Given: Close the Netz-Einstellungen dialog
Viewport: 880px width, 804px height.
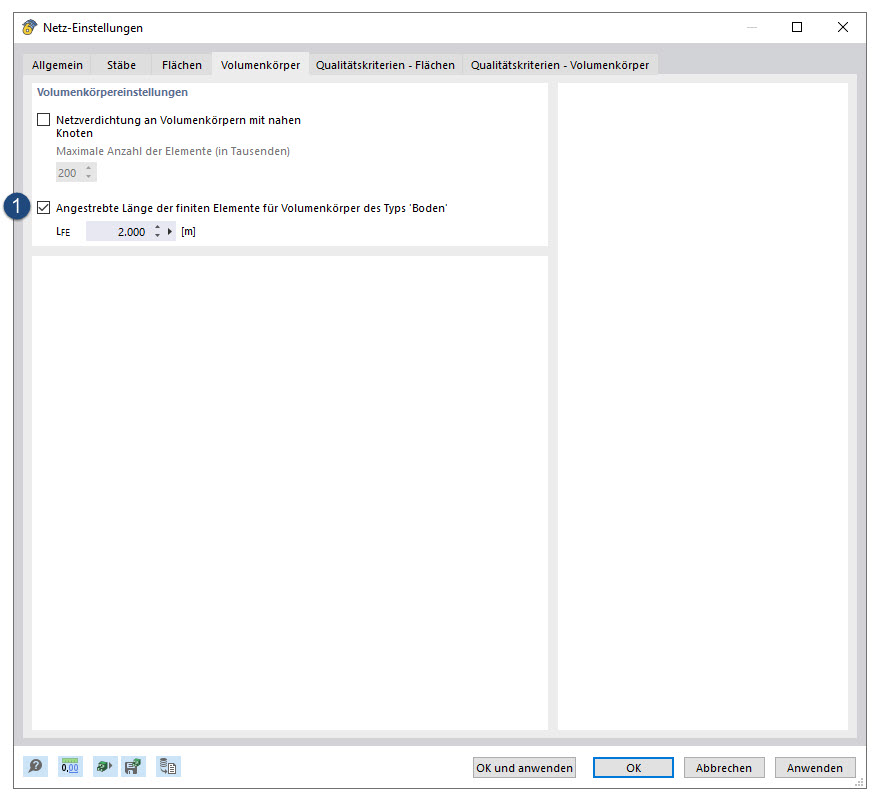Looking at the screenshot, I should (842, 27).
